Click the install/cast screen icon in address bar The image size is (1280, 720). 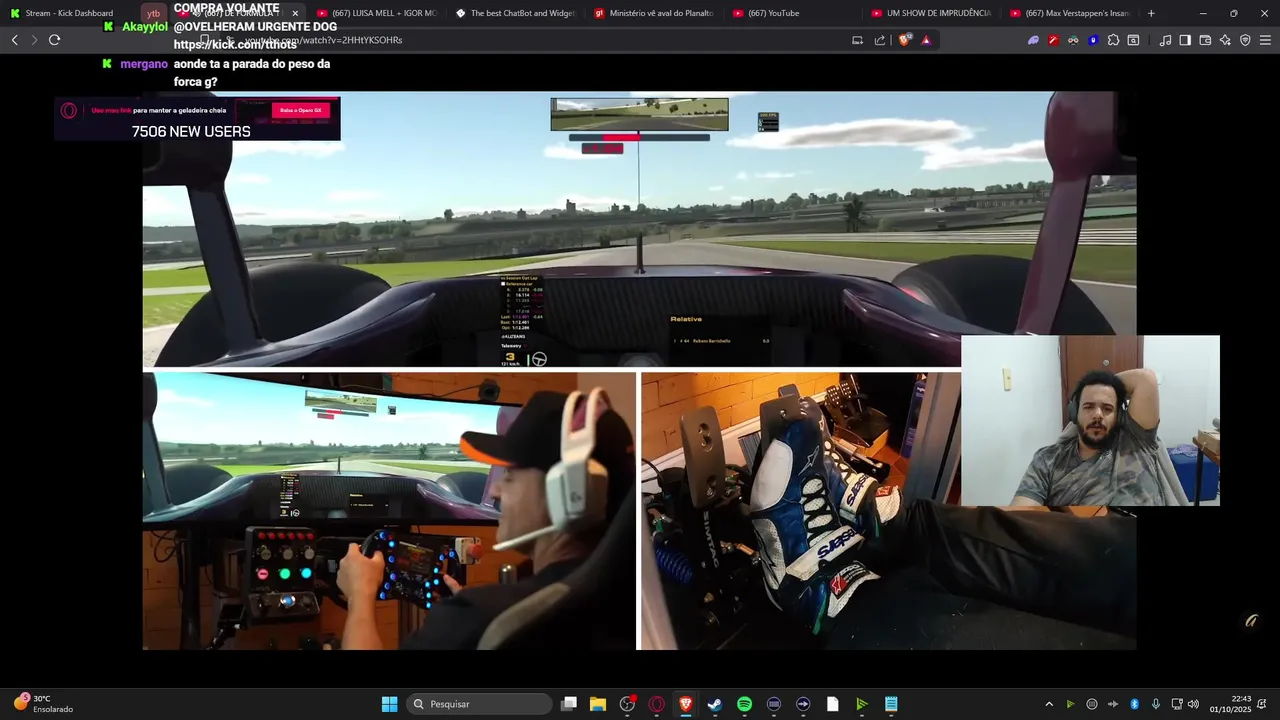click(x=857, y=40)
